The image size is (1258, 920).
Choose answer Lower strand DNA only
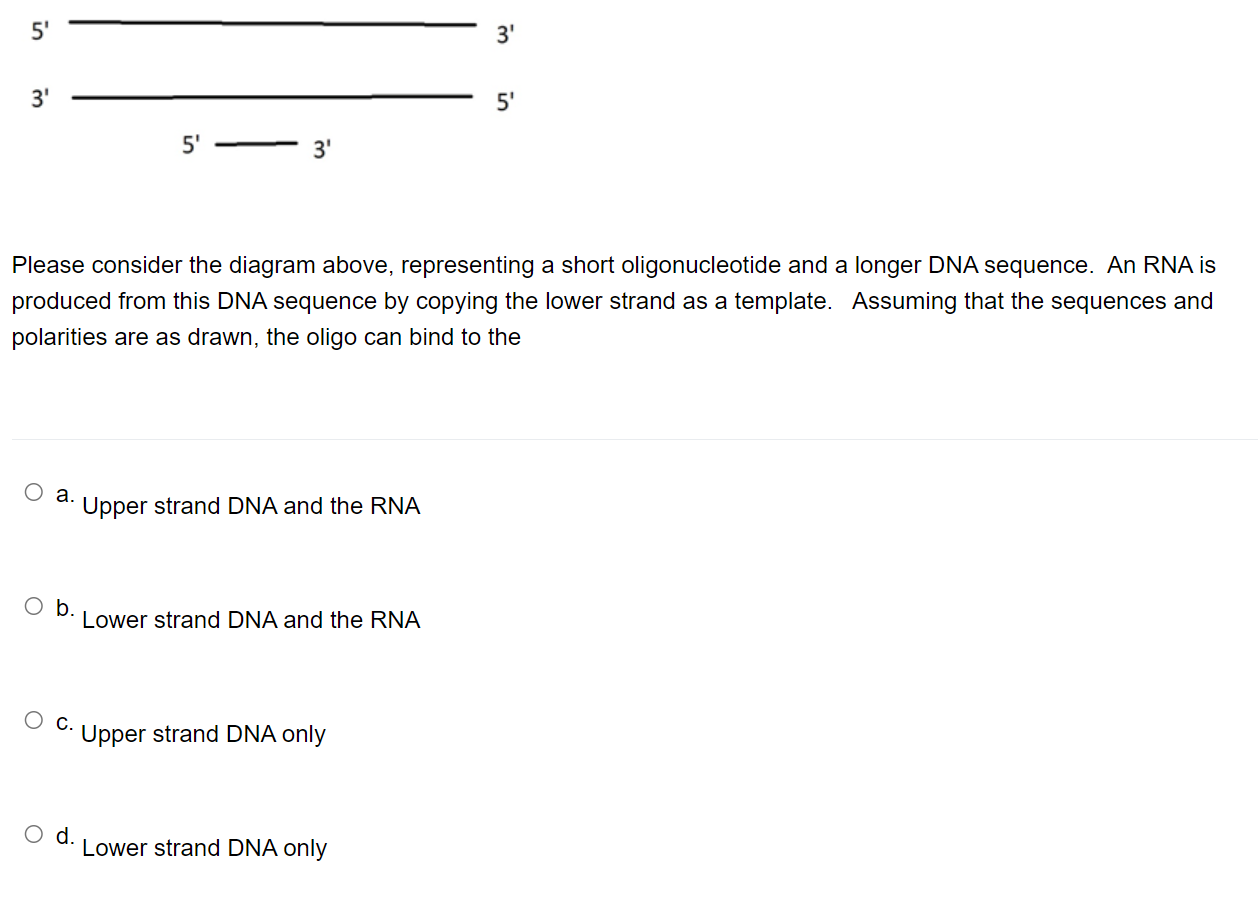click(205, 848)
